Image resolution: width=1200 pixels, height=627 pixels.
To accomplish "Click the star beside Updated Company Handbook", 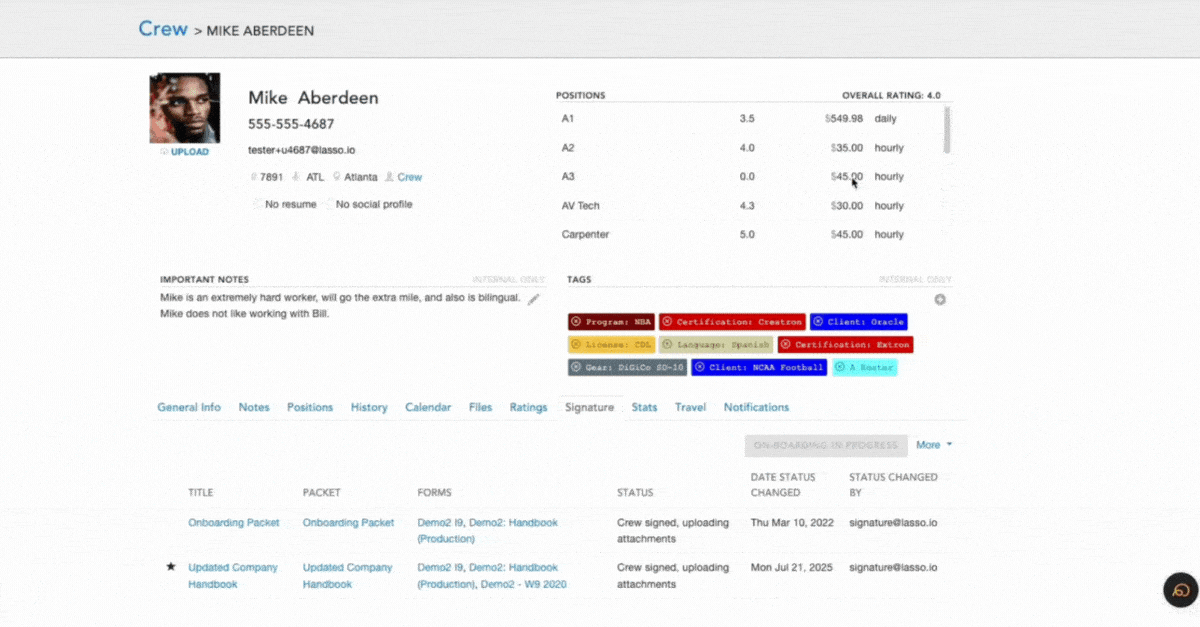I will (x=171, y=567).
